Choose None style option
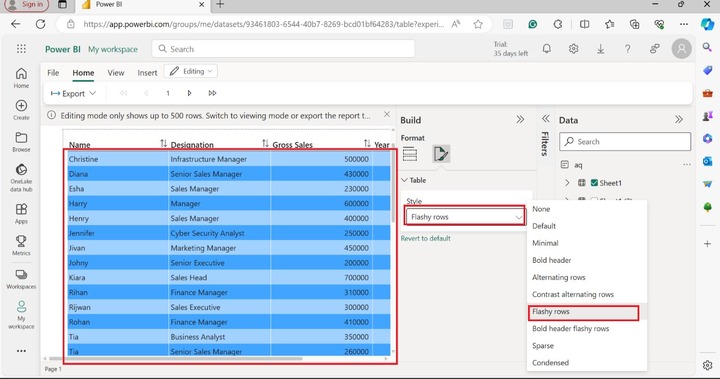Screen dimensions: 720x379 click(x=587, y=209)
